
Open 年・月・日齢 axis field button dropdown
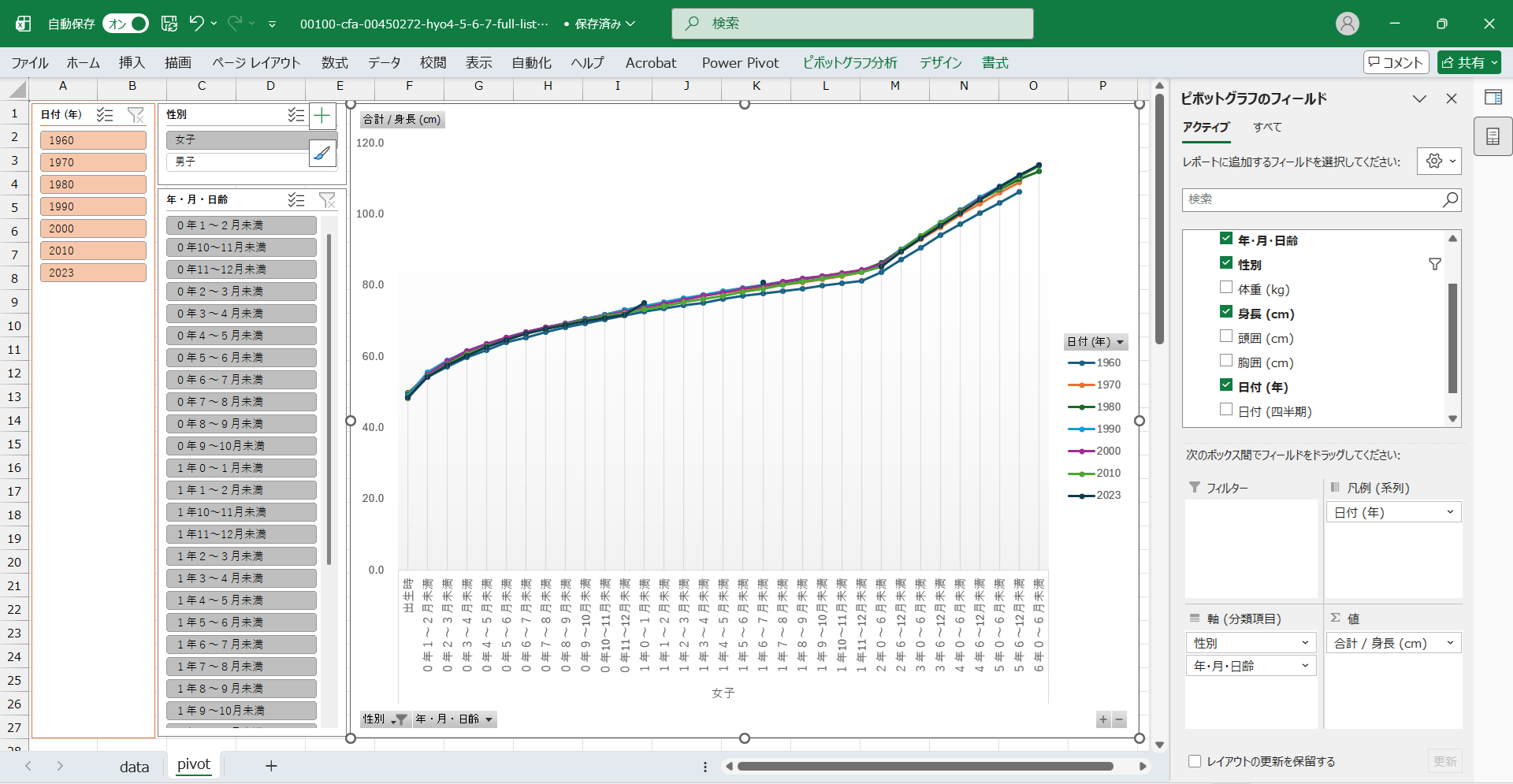point(489,719)
